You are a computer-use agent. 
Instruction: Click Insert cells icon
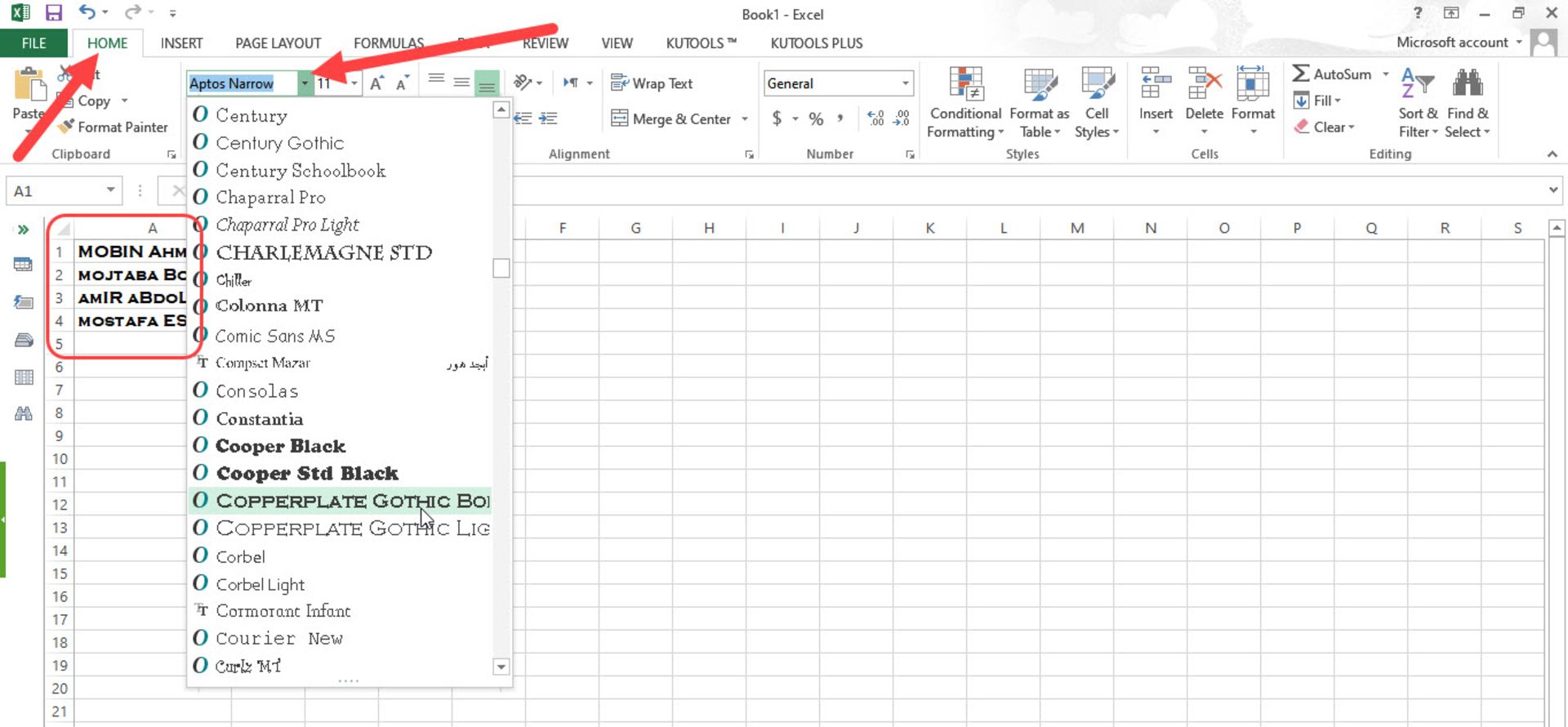(1156, 83)
